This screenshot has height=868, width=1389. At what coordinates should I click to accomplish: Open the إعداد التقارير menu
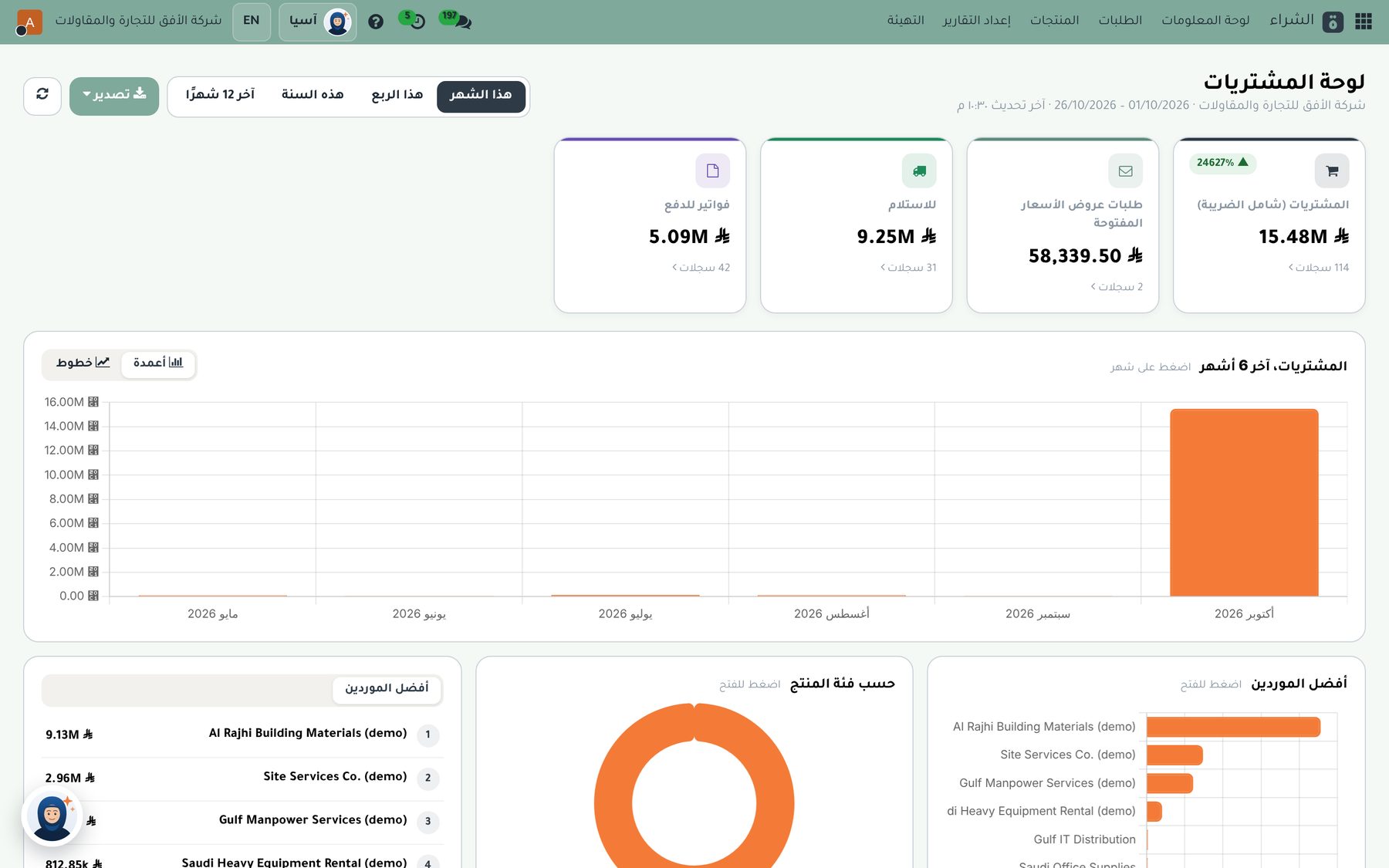tap(976, 20)
